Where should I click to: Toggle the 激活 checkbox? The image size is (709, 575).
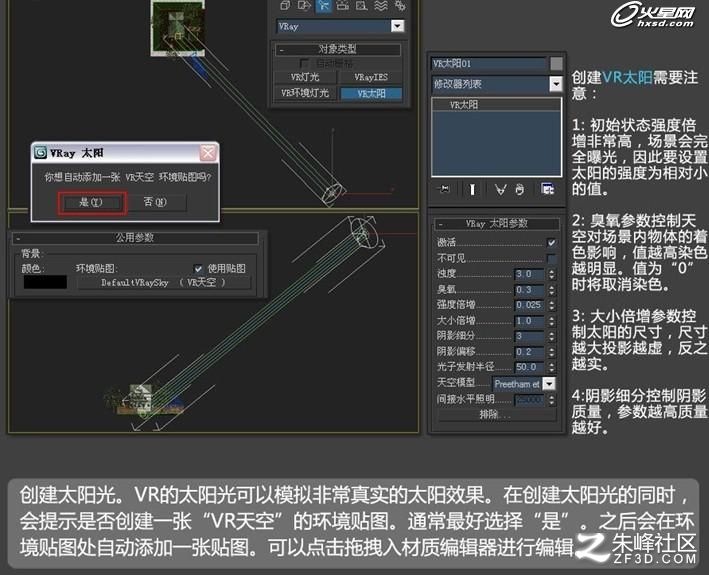(x=552, y=242)
